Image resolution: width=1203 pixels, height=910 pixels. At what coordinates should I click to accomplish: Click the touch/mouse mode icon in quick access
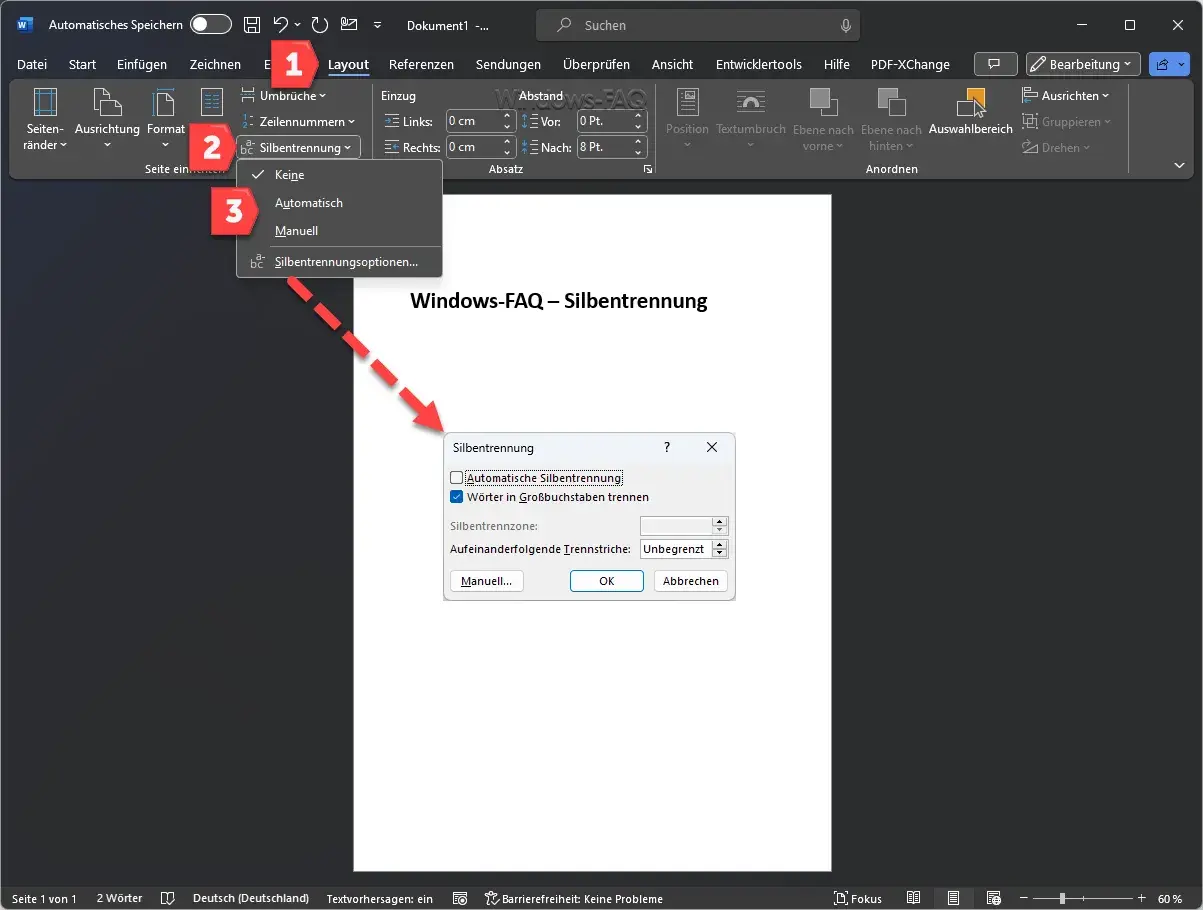tap(349, 25)
